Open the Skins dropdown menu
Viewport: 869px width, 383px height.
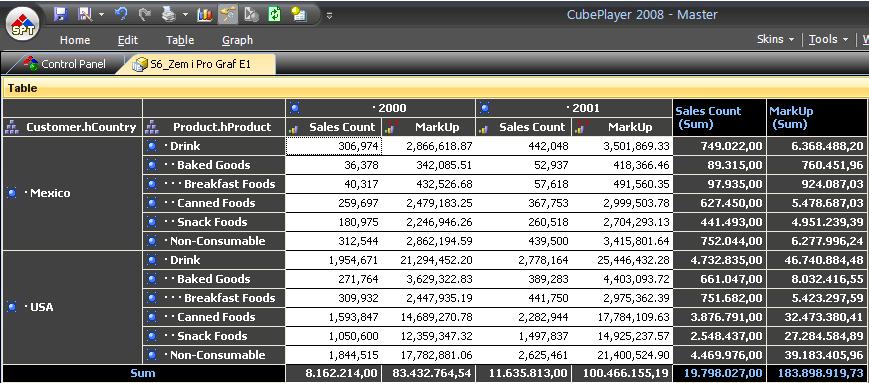775,39
